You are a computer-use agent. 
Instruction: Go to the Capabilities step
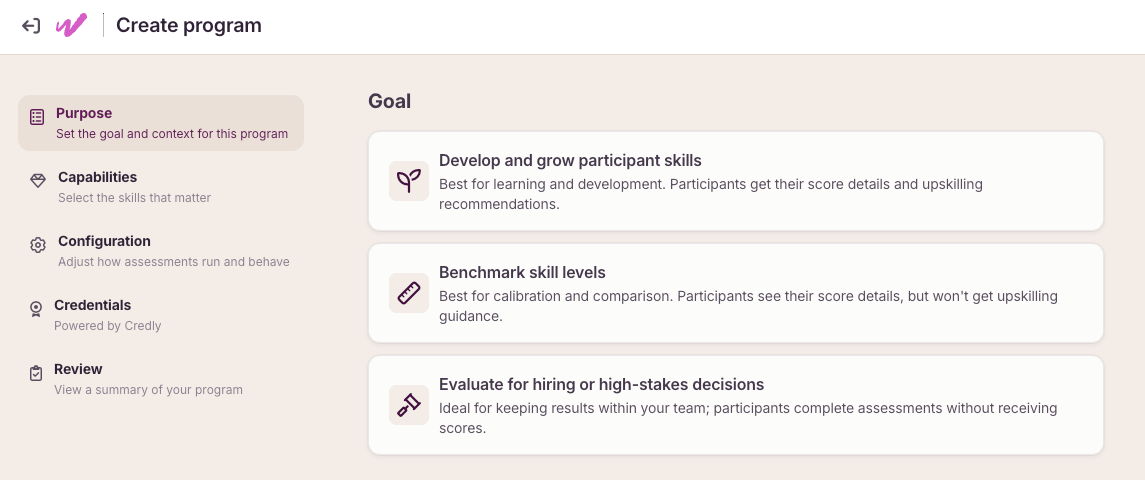pyautogui.click(x=161, y=187)
